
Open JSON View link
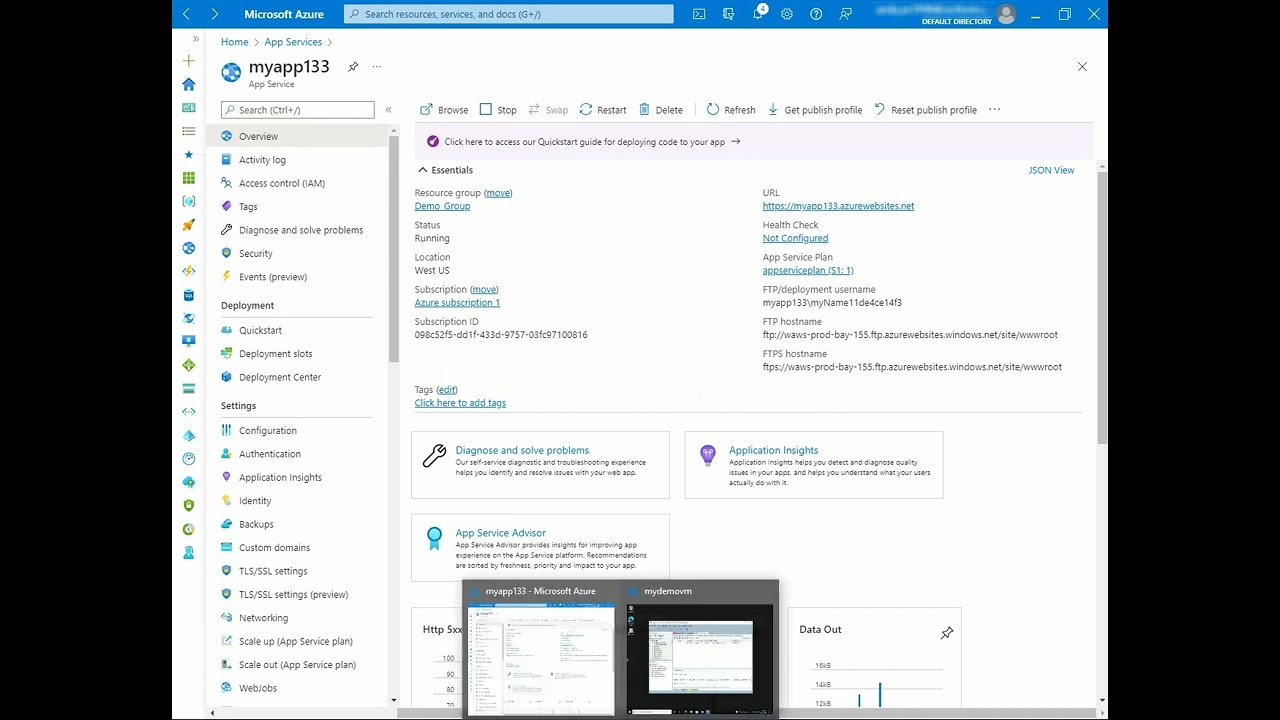(1051, 170)
